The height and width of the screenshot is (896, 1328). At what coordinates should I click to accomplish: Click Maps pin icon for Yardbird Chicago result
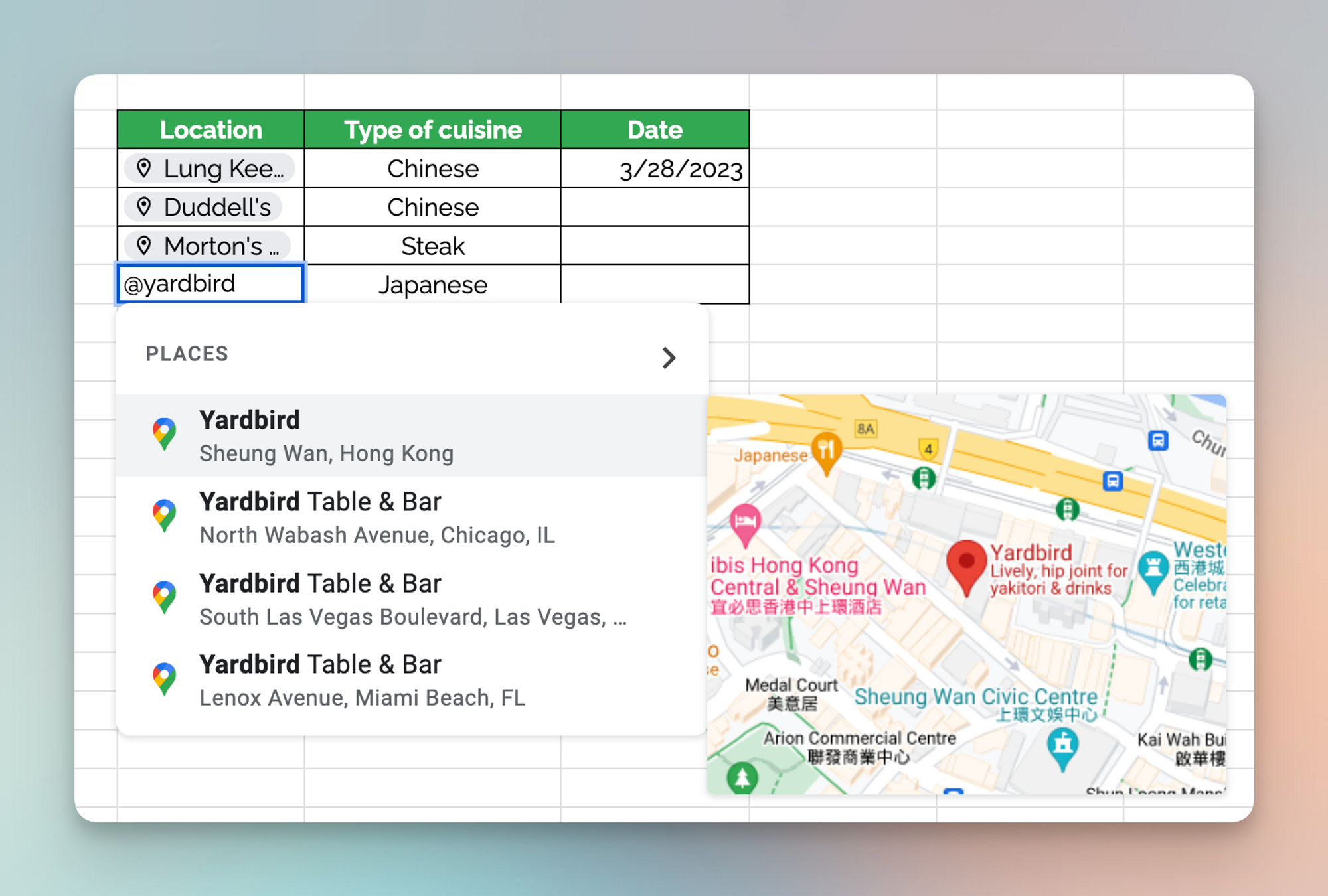pos(164,516)
